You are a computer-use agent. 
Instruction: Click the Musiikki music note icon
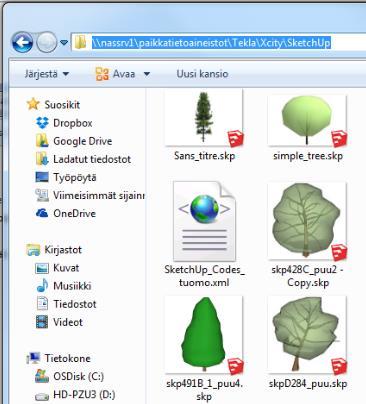(x=42, y=286)
